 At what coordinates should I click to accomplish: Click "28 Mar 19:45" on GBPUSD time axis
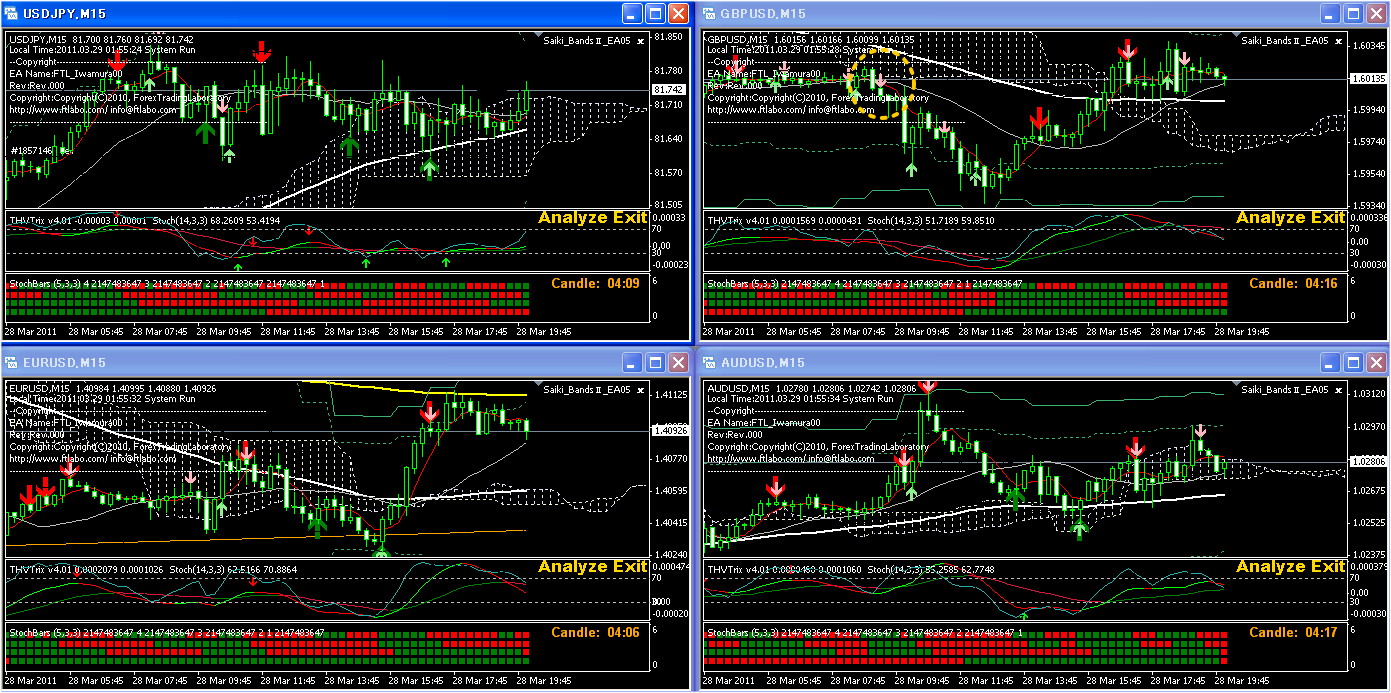tap(1241, 332)
